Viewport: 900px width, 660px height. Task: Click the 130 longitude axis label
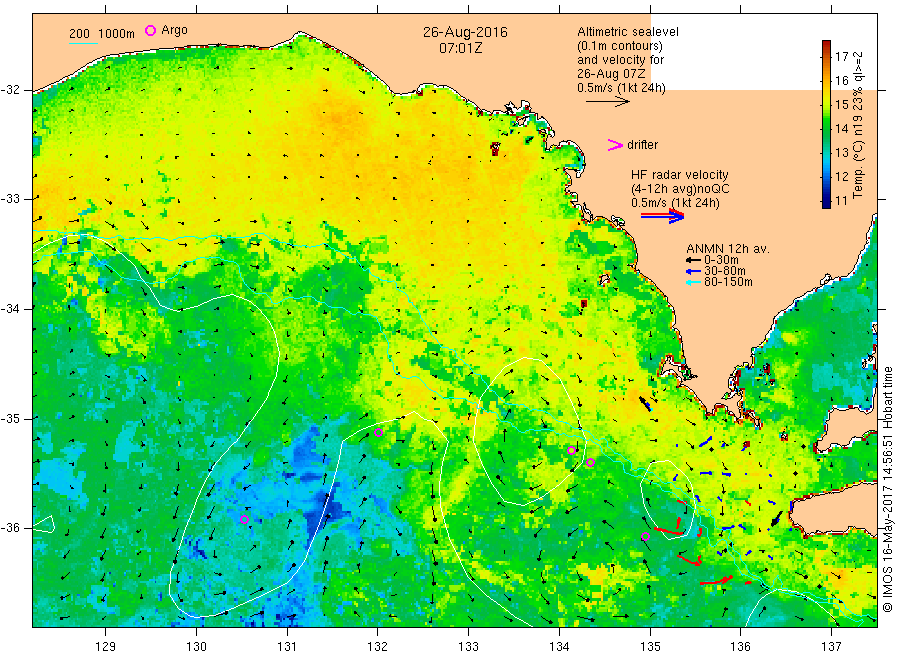(x=196, y=647)
